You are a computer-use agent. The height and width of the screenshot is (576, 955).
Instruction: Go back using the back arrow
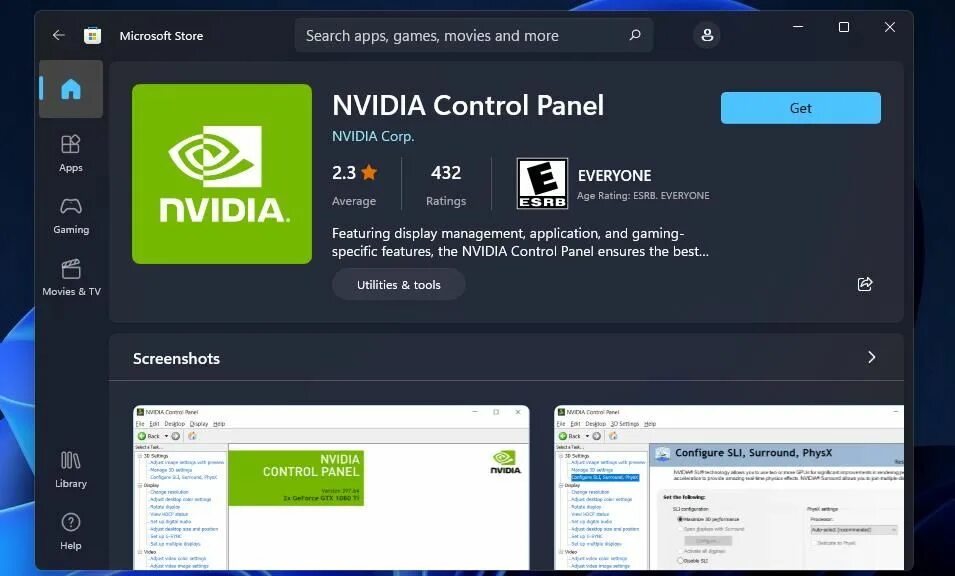coord(58,35)
